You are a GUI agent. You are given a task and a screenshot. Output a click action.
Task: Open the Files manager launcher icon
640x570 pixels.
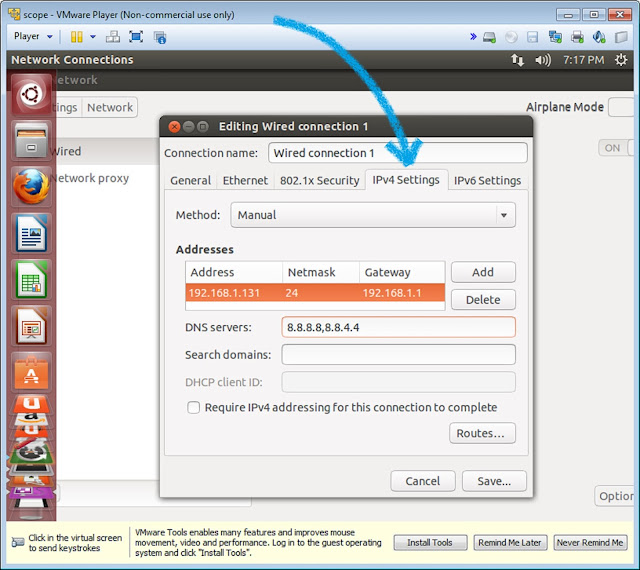pyautogui.click(x=31, y=141)
